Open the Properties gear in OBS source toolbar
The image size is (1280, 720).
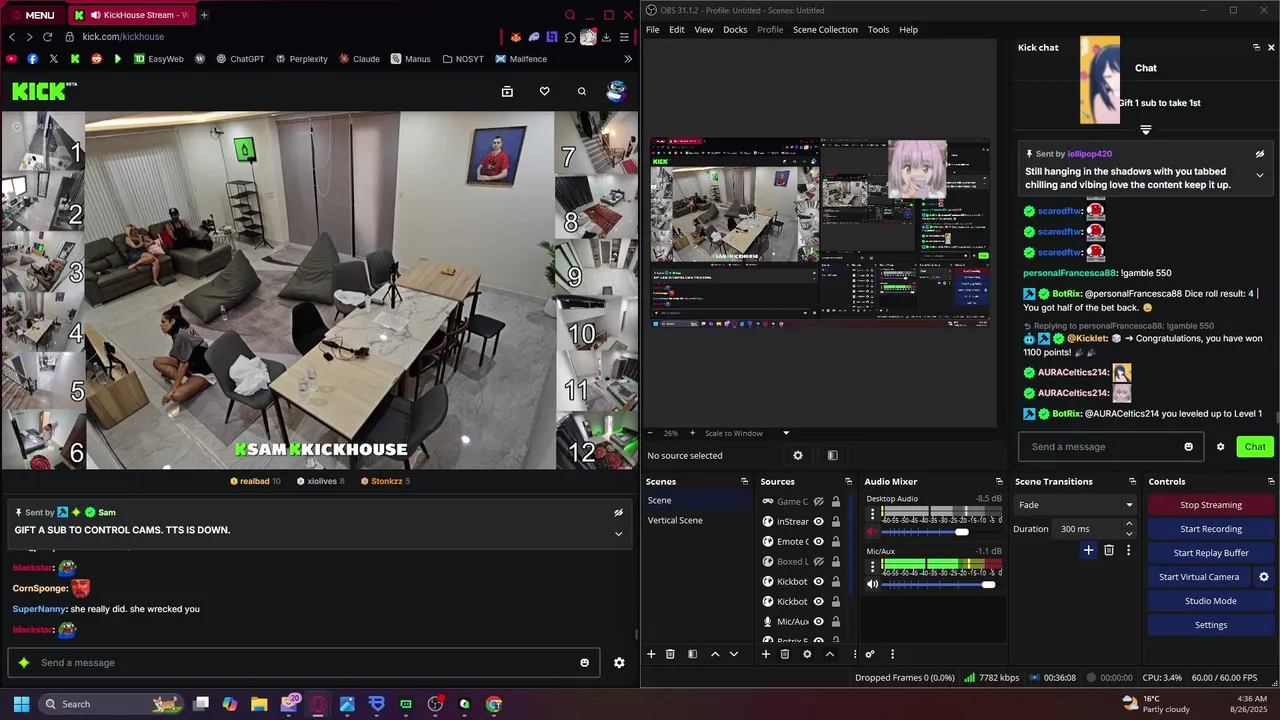pos(798,456)
